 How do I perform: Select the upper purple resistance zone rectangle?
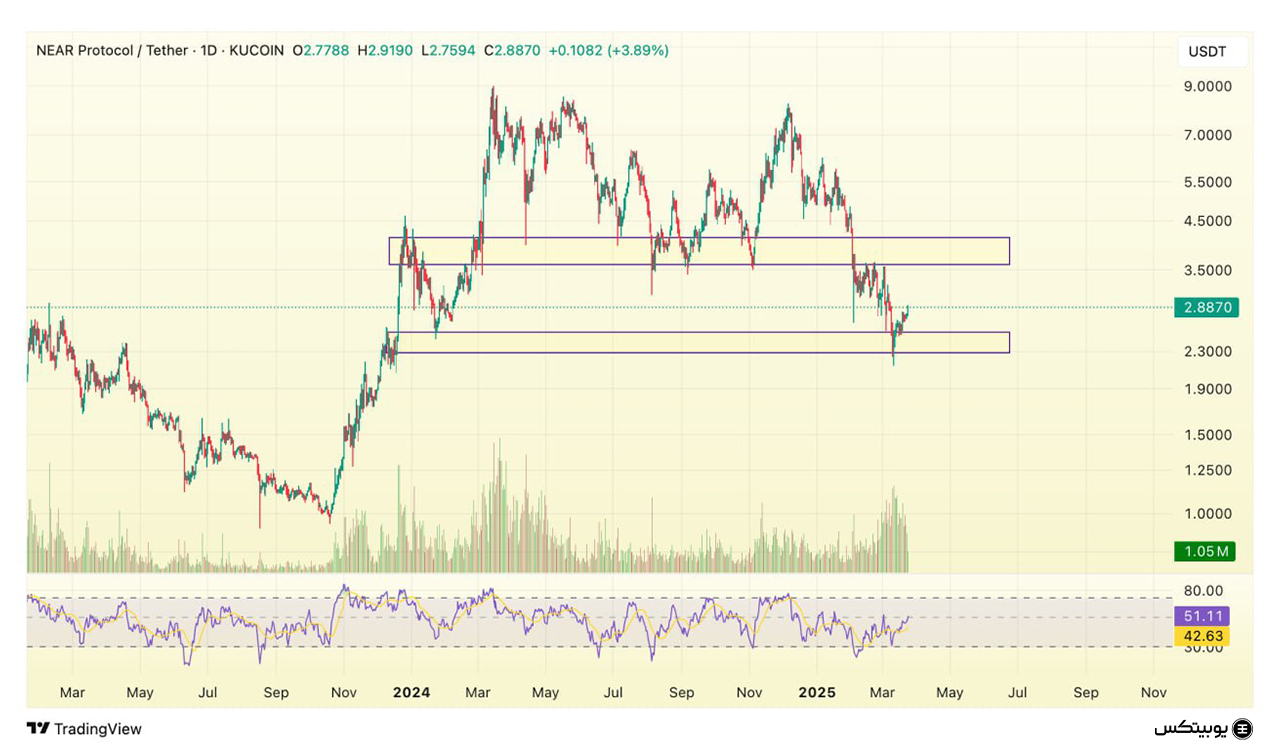(x=698, y=251)
